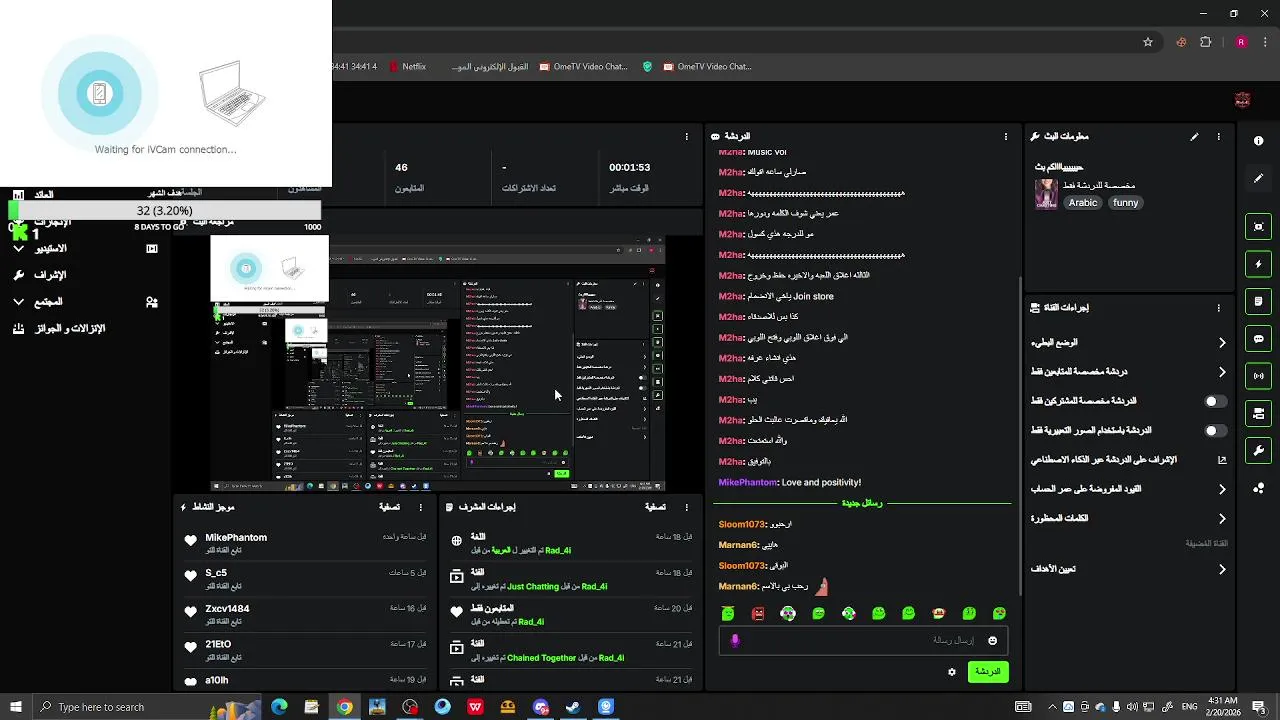
Task: Click the stream preview thumbnail
Action: click(437, 364)
